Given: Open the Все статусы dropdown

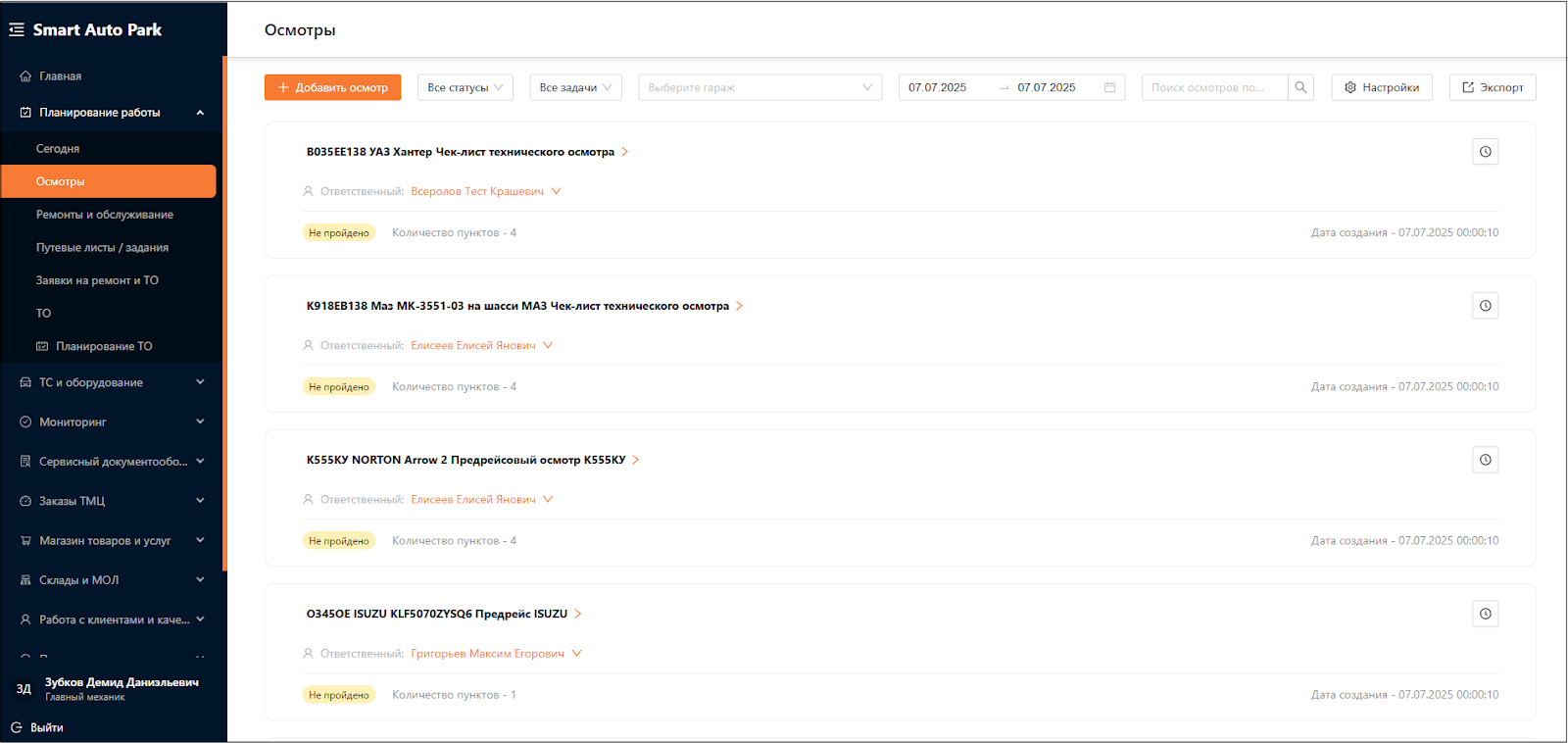Looking at the screenshot, I should (x=465, y=87).
